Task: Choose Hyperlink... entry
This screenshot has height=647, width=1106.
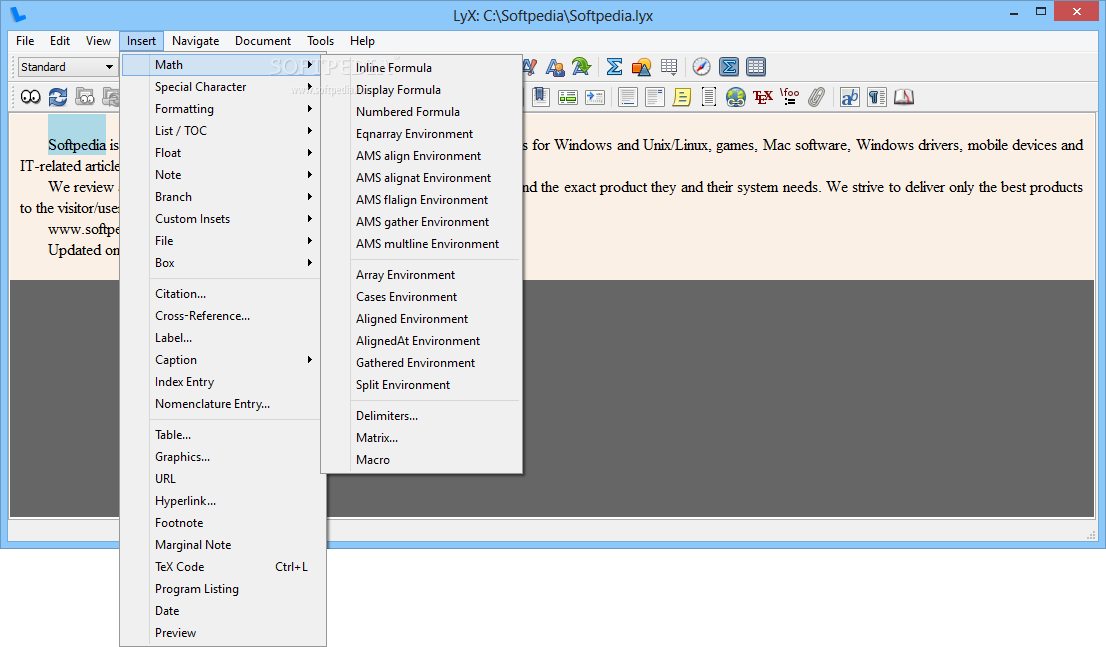Action: [221, 501]
